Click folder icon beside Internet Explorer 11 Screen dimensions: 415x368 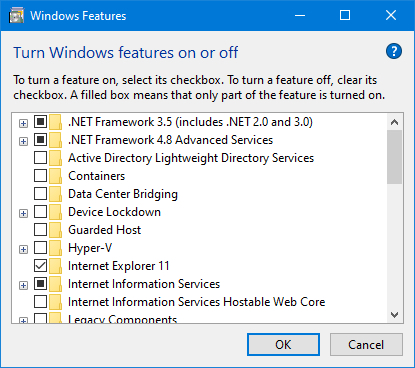56,266
